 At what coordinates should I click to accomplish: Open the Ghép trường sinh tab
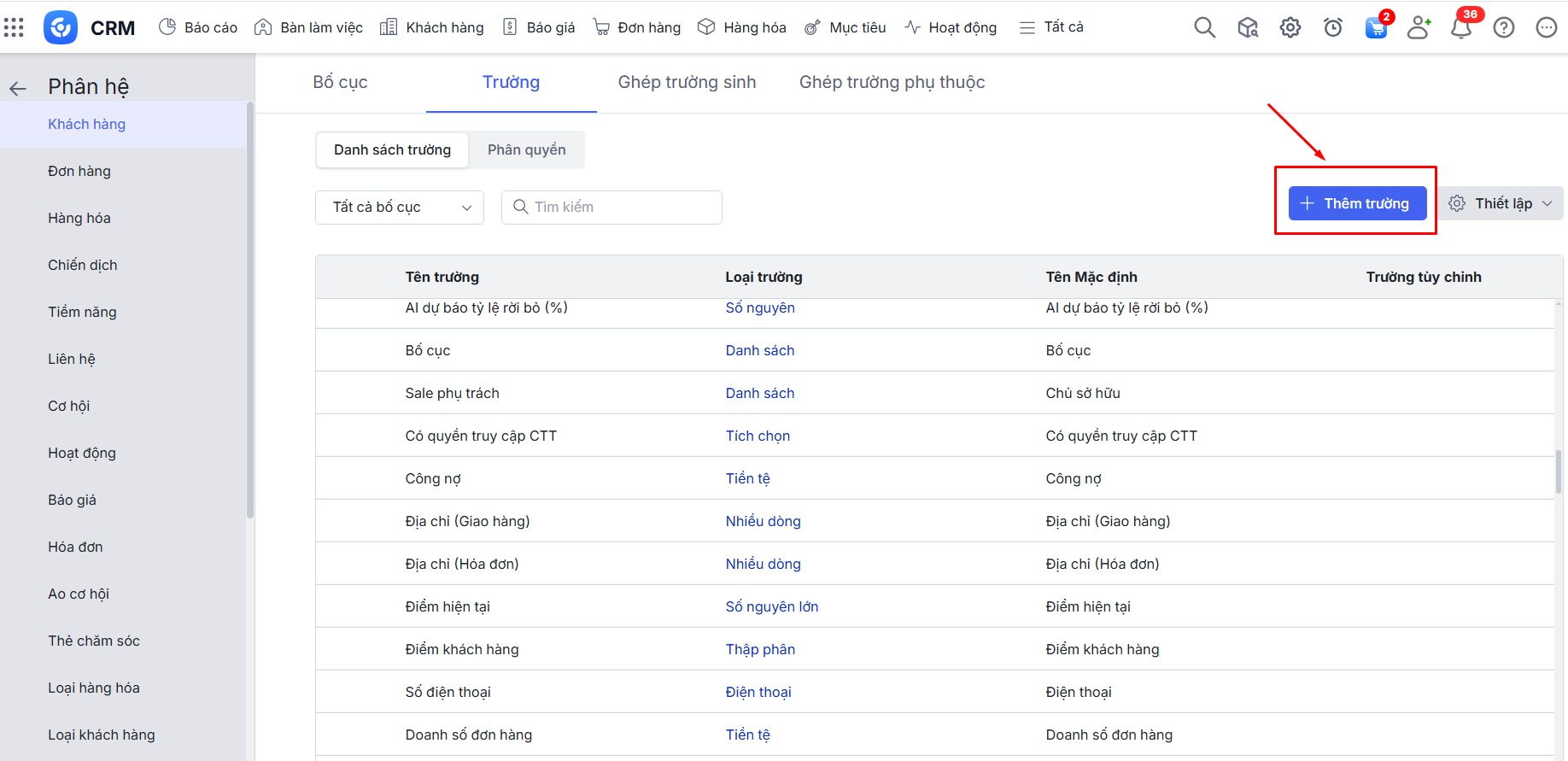pos(687,82)
